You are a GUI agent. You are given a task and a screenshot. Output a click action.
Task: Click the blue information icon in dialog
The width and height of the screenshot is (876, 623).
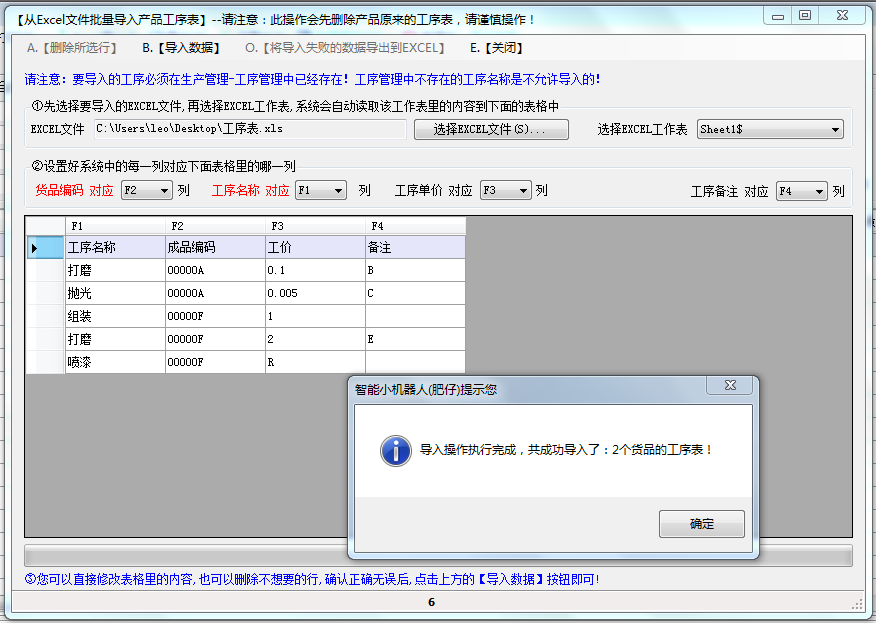395,450
